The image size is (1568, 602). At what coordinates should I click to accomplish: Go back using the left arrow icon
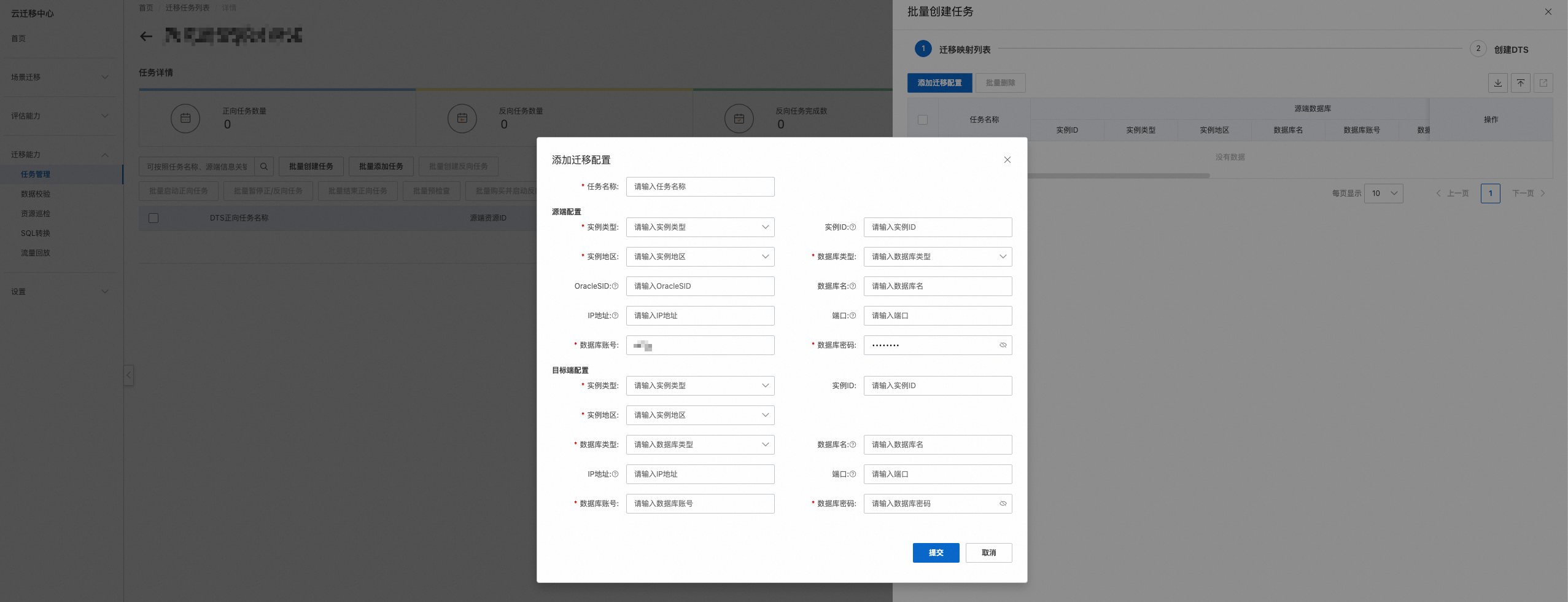click(146, 36)
